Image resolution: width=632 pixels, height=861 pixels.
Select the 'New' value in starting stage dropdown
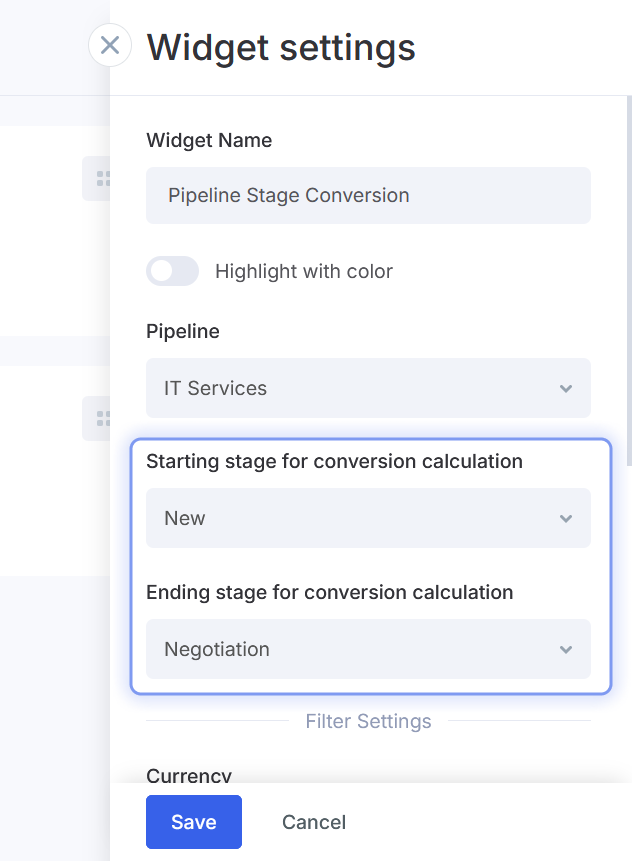[x=185, y=518]
